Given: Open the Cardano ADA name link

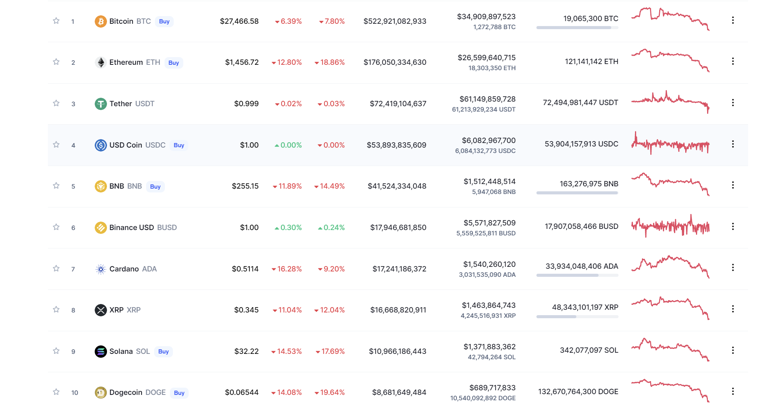Looking at the screenshot, I should coord(133,269).
